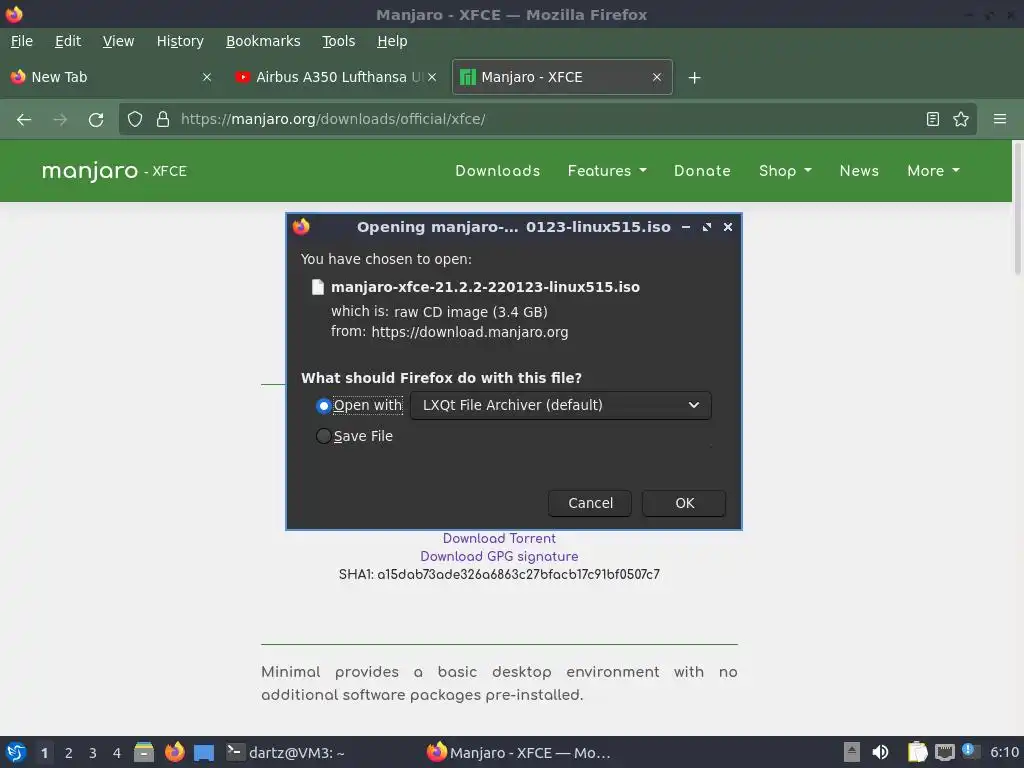Screen dimensions: 1024x768
Task: Select the Save File radio button
Action: [323, 436]
